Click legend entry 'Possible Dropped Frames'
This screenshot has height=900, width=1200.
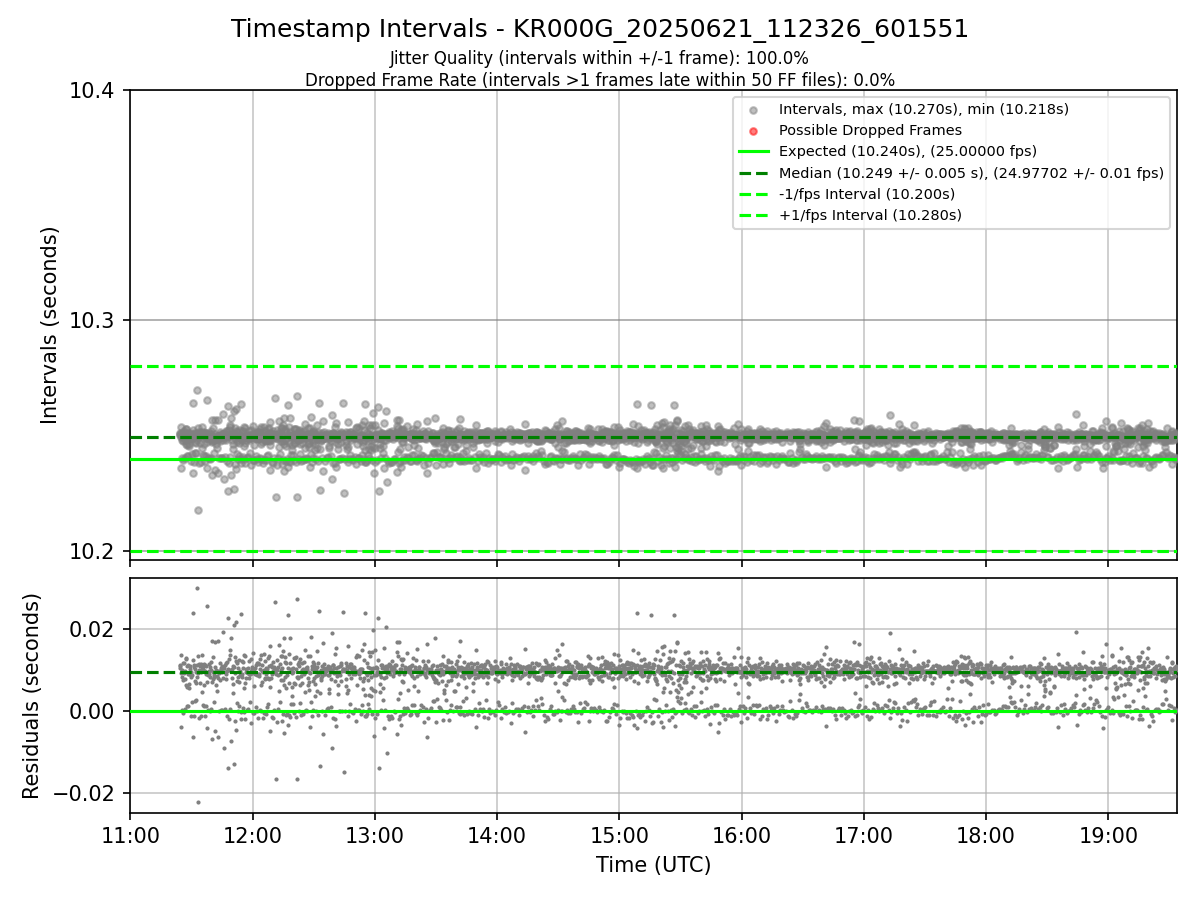(x=870, y=130)
